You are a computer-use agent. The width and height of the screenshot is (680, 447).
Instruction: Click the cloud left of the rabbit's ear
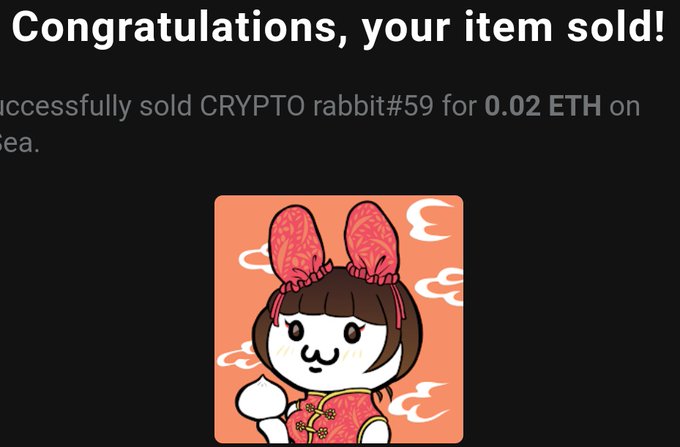[x=255, y=259]
